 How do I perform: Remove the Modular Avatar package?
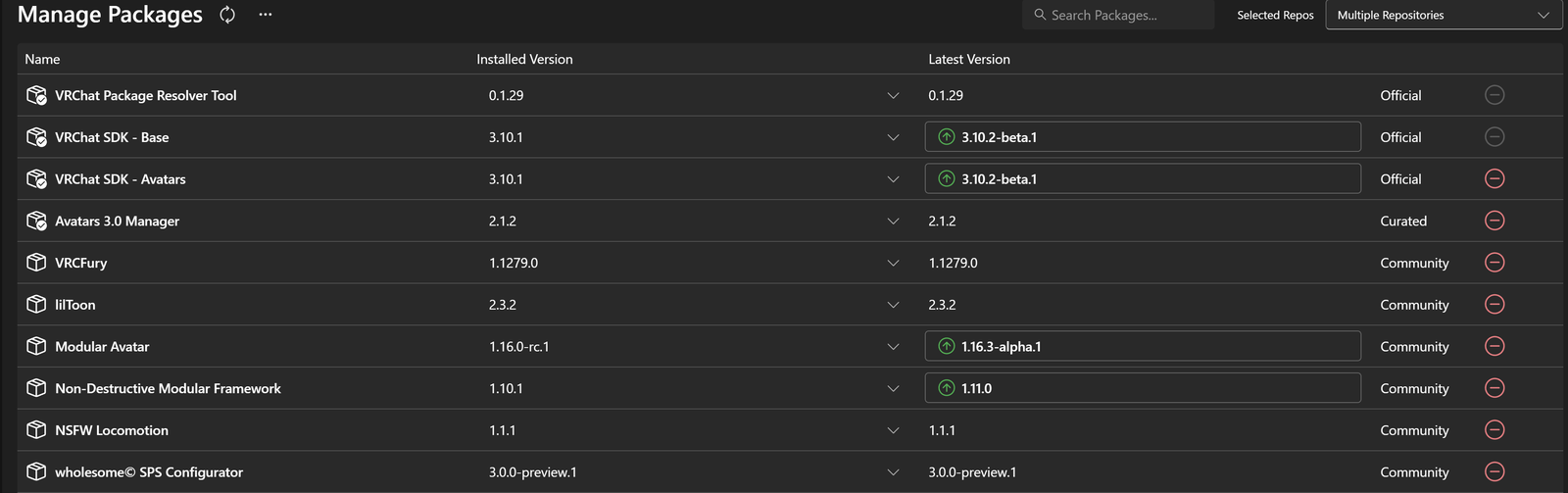click(1494, 347)
